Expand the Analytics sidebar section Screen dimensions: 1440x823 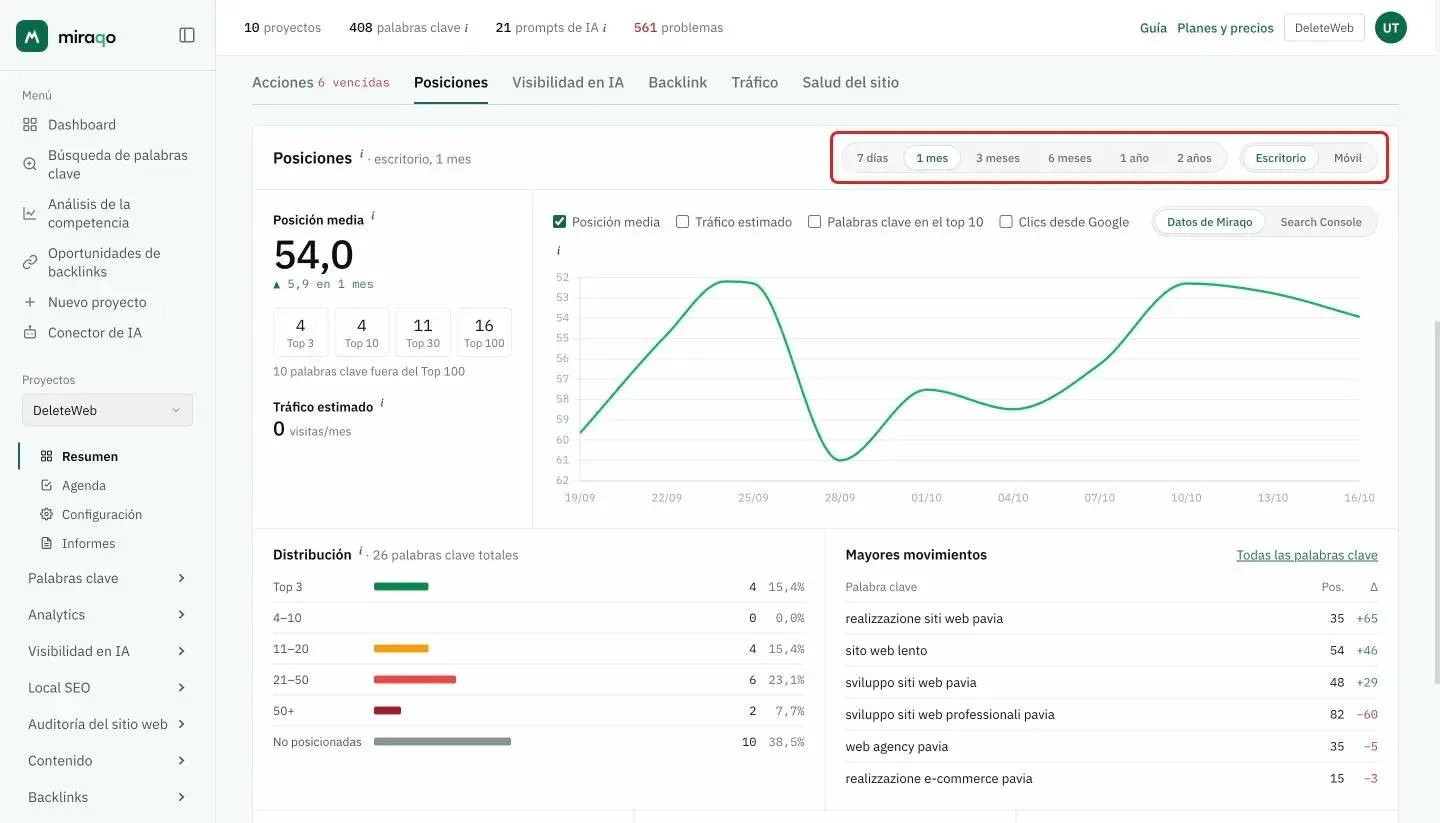point(107,615)
